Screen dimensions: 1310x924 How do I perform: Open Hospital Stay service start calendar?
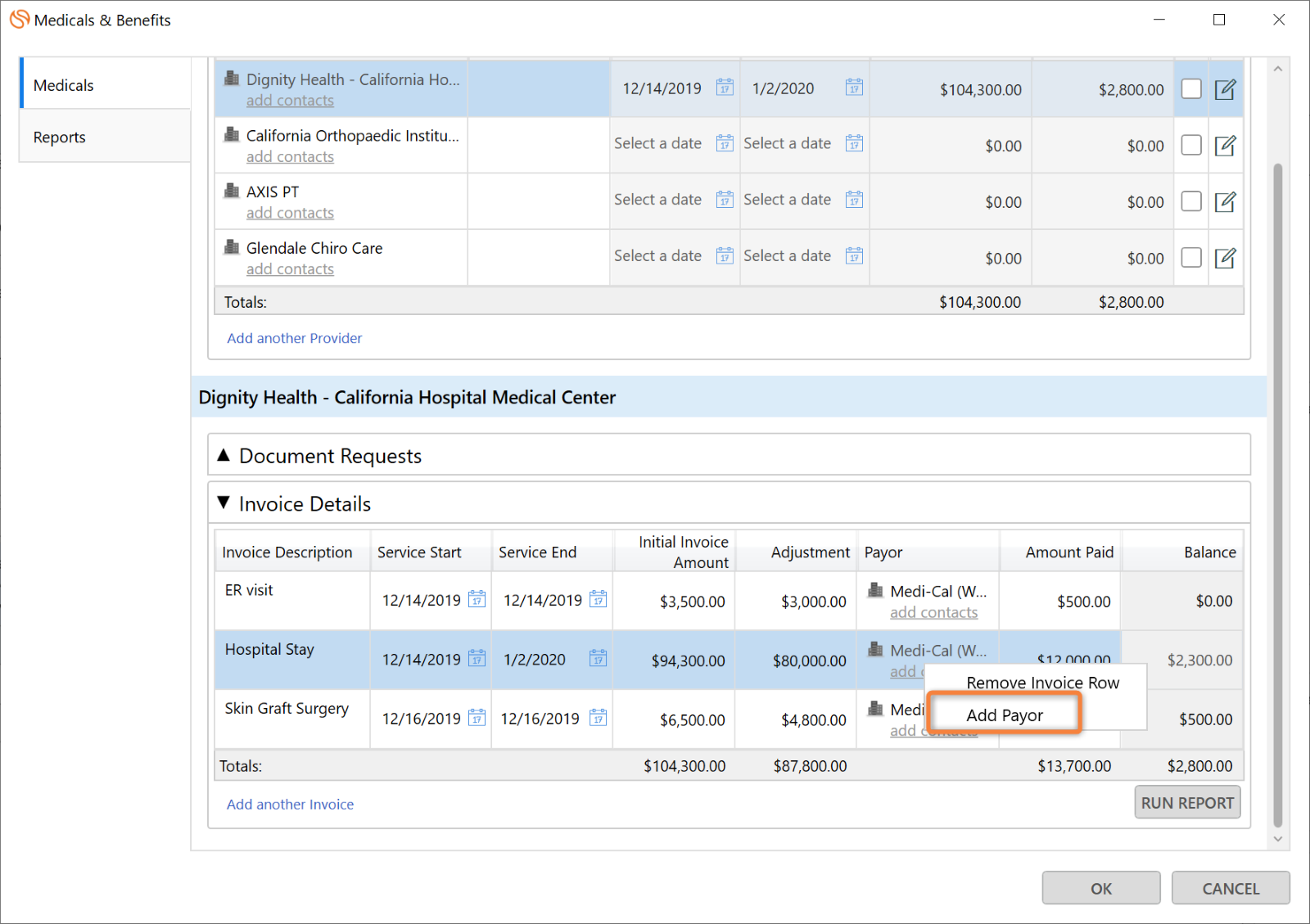(477, 658)
